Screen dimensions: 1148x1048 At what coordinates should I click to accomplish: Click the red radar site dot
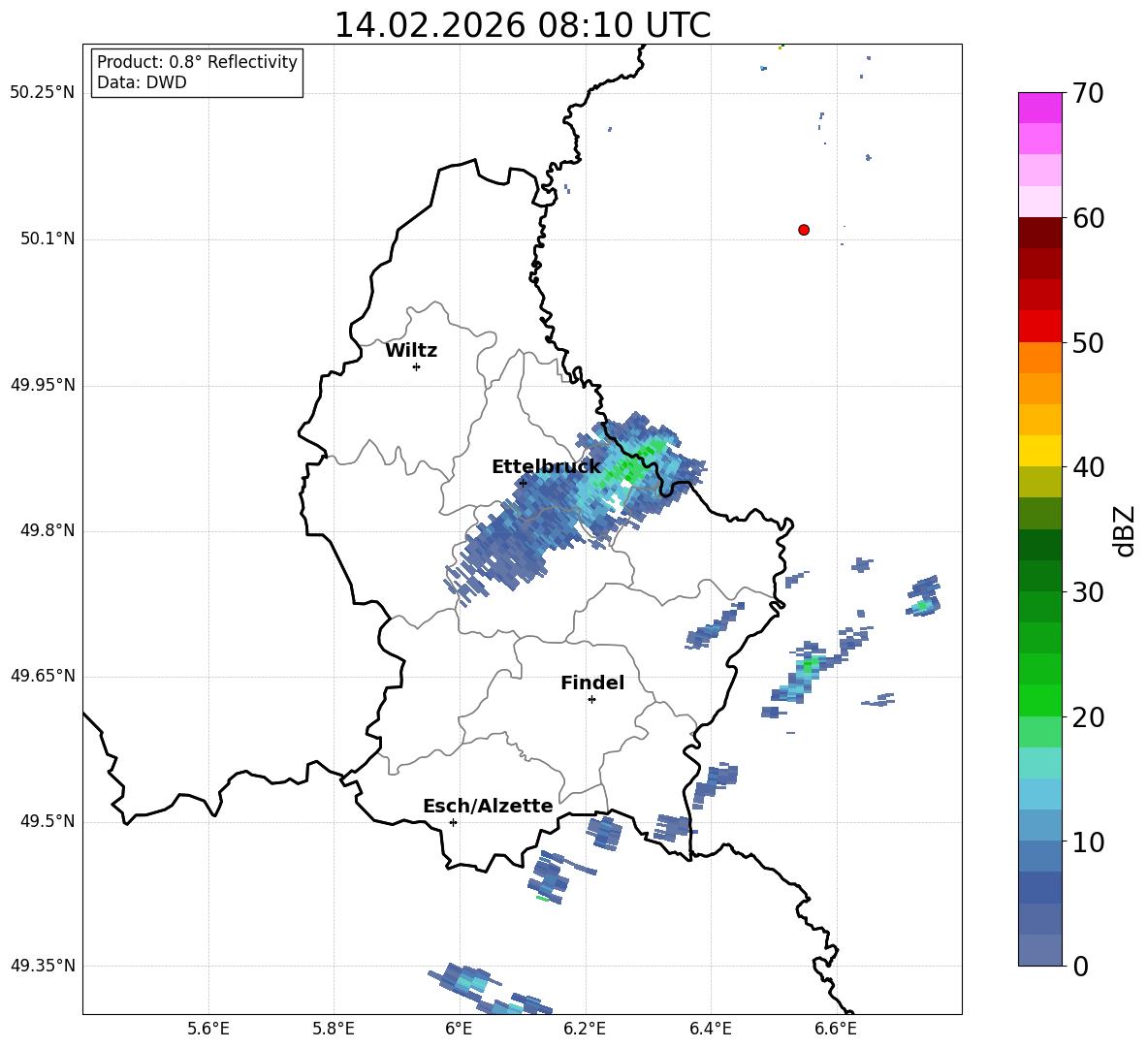(x=804, y=230)
